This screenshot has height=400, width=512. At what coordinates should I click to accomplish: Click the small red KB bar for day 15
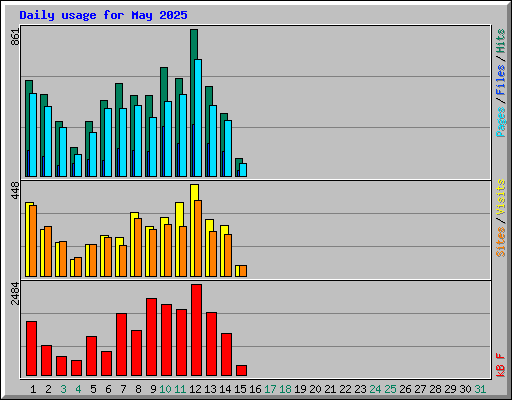coord(242,370)
